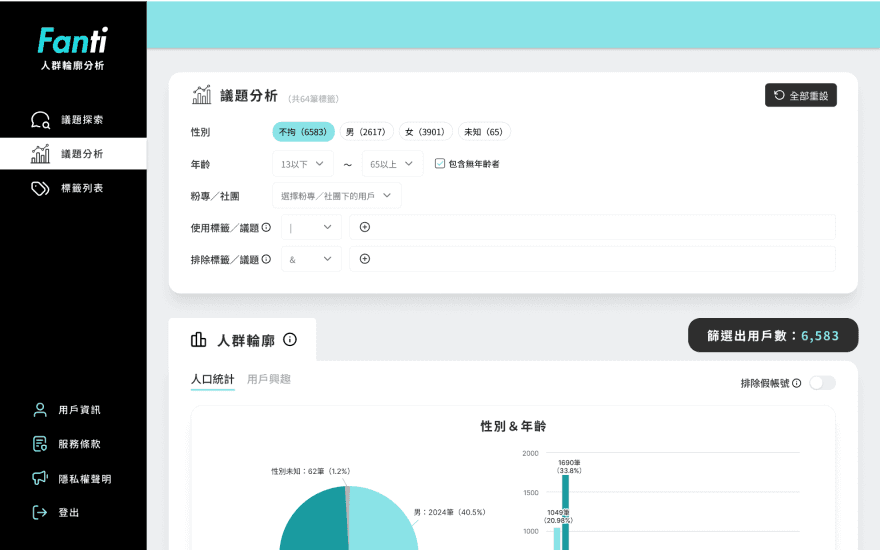Click the 議題分析 chart icon in sidebar
Viewport: 880px width, 550px height.
(x=40, y=154)
